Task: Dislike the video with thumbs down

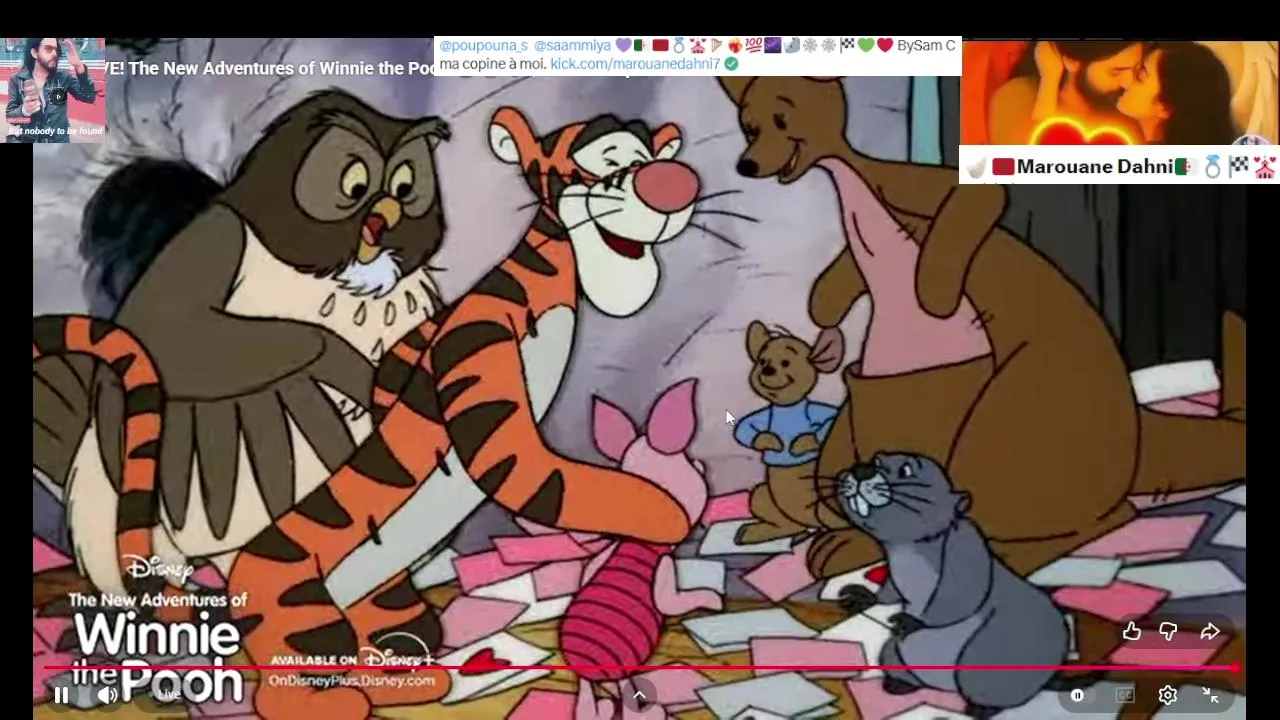Action: click(1168, 631)
